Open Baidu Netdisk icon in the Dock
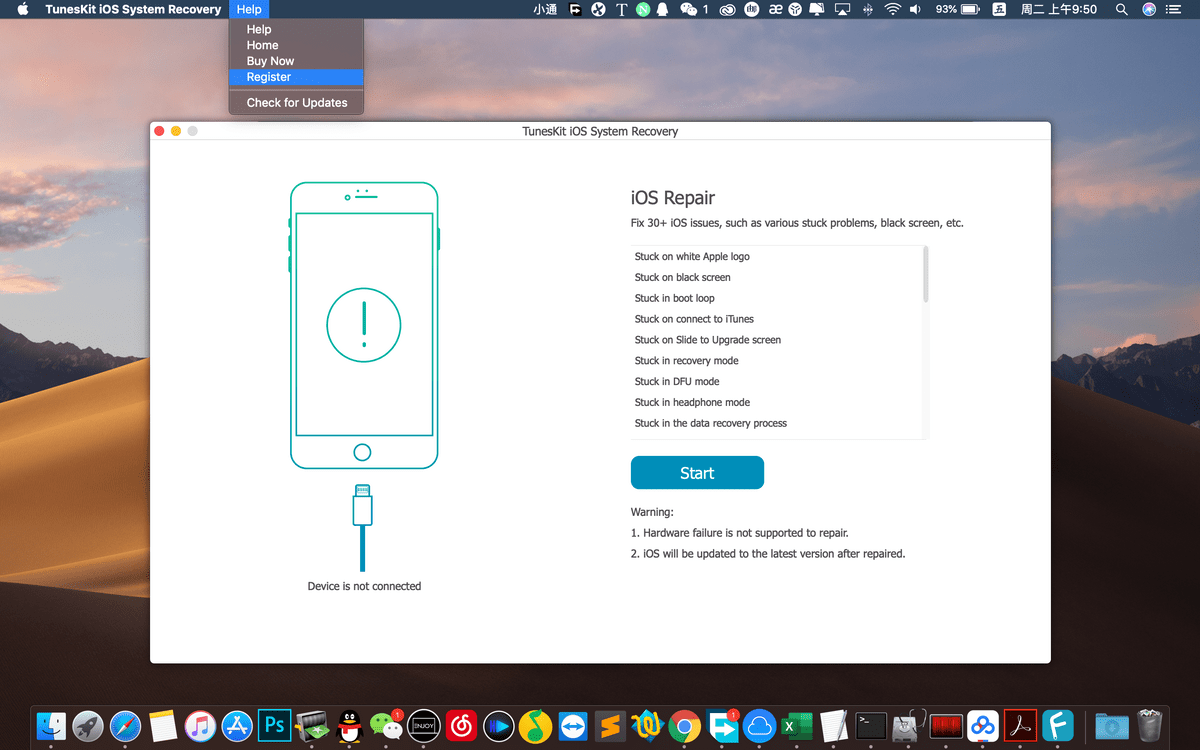The height and width of the screenshot is (750, 1200). [x=983, y=725]
